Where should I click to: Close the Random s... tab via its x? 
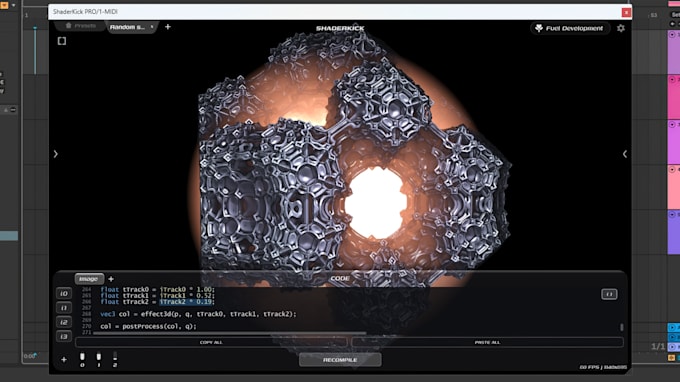coord(152,27)
